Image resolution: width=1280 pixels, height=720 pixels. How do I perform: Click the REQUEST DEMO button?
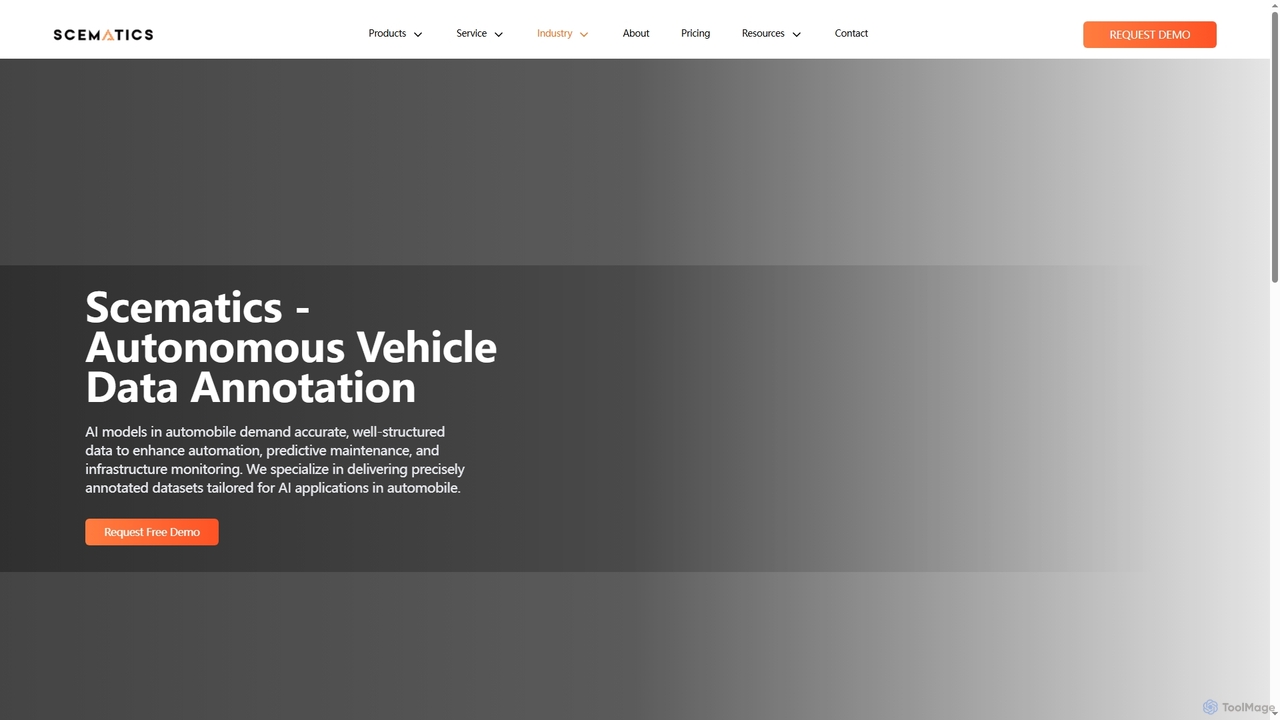point(1150,34)
